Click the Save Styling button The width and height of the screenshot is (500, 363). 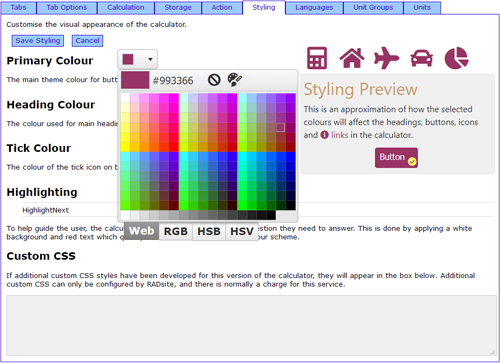pyautogui.click(x=38, y=41)
